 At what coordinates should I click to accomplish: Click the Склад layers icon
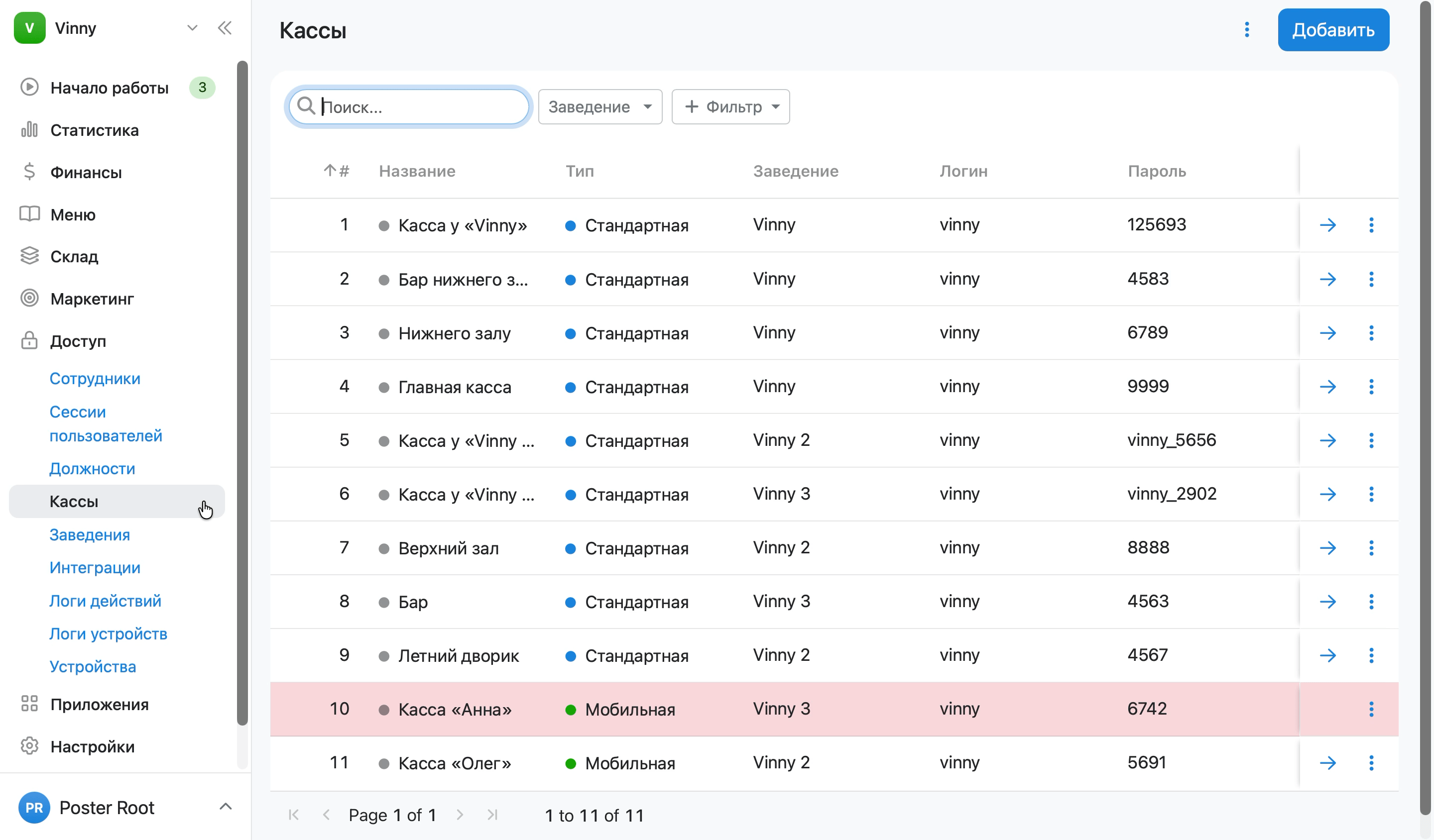tap(29, 256)
